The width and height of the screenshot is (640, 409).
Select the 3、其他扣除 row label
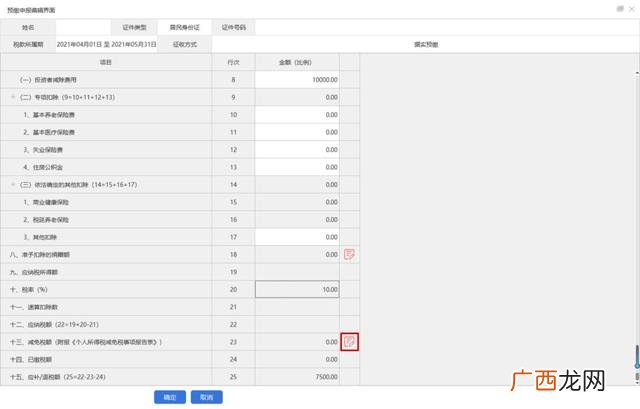click(40, 237)
